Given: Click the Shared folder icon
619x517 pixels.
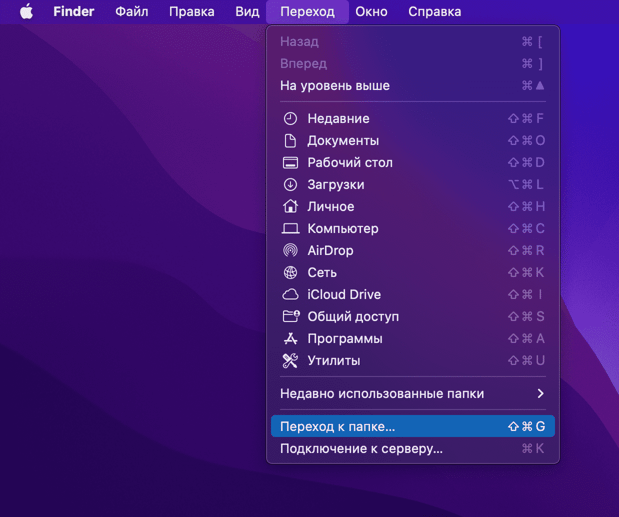Looking at the screenshot, I should pos(291,316).
